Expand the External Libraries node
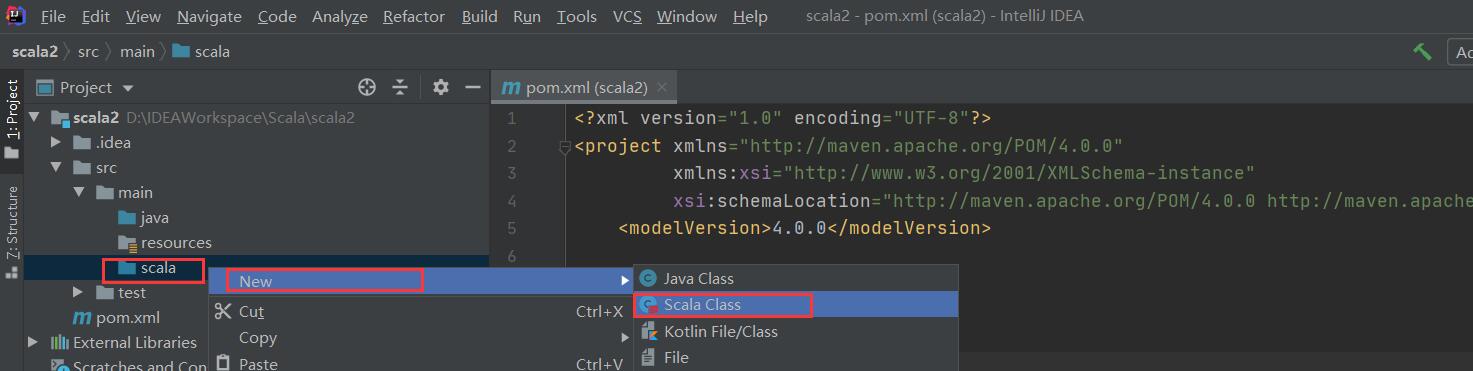 tap(33, 342)
